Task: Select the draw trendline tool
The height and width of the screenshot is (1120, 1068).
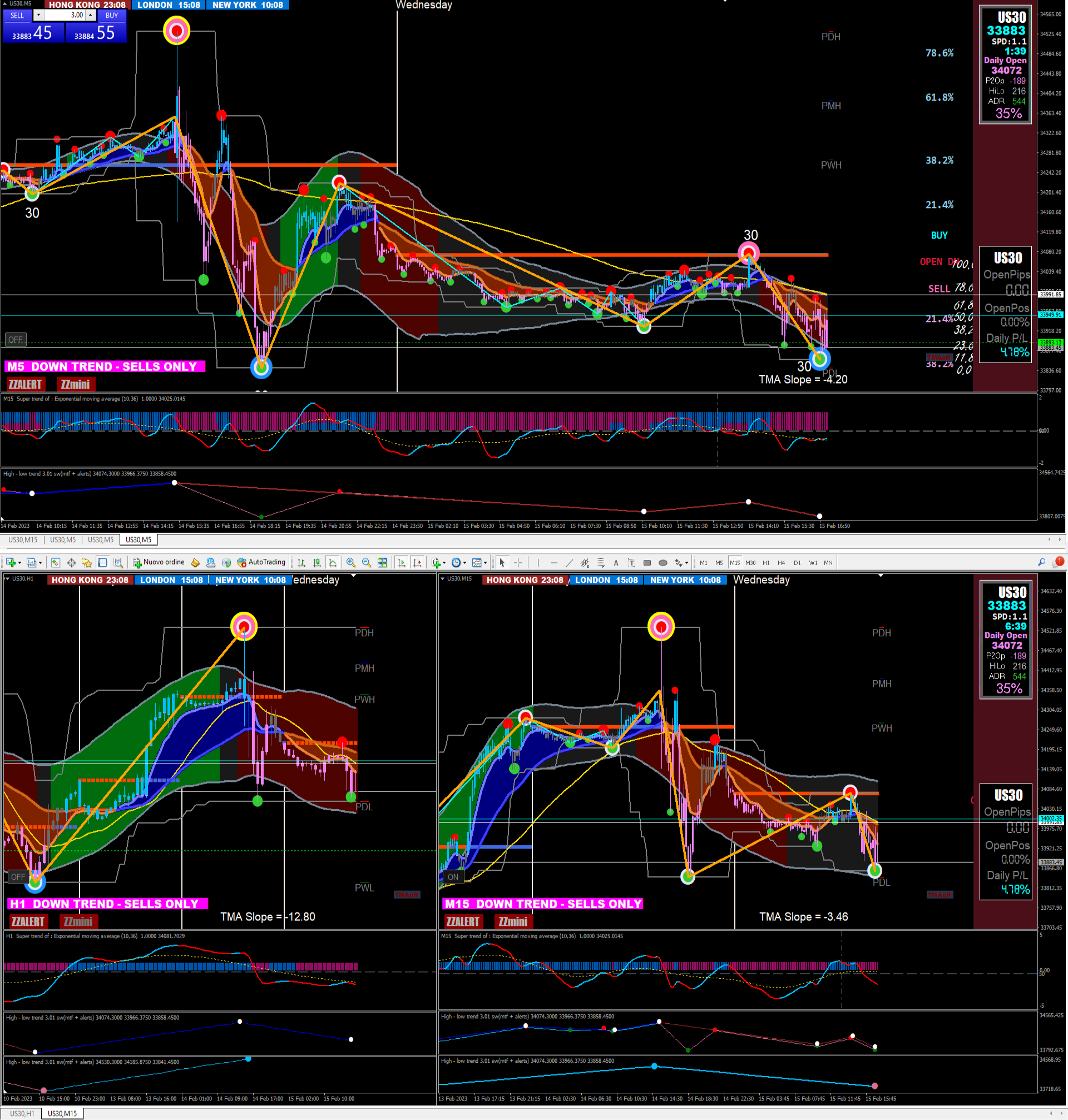Action: tap(569, 563)
